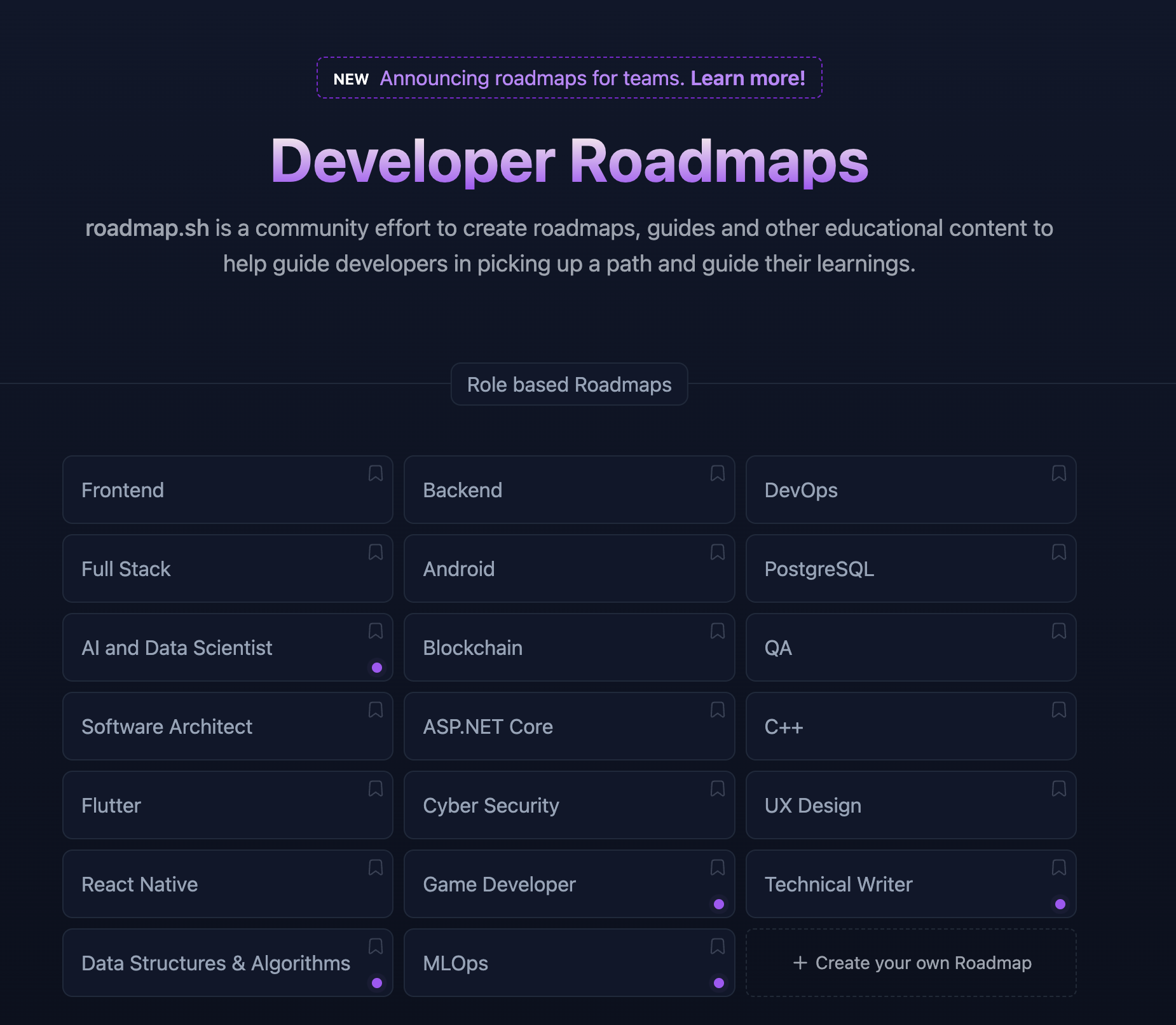Bookmark the Cyber Security roadmap
Image resolution: width=1176 pixels, height=1025 pixels.
(x=717, y=788)
